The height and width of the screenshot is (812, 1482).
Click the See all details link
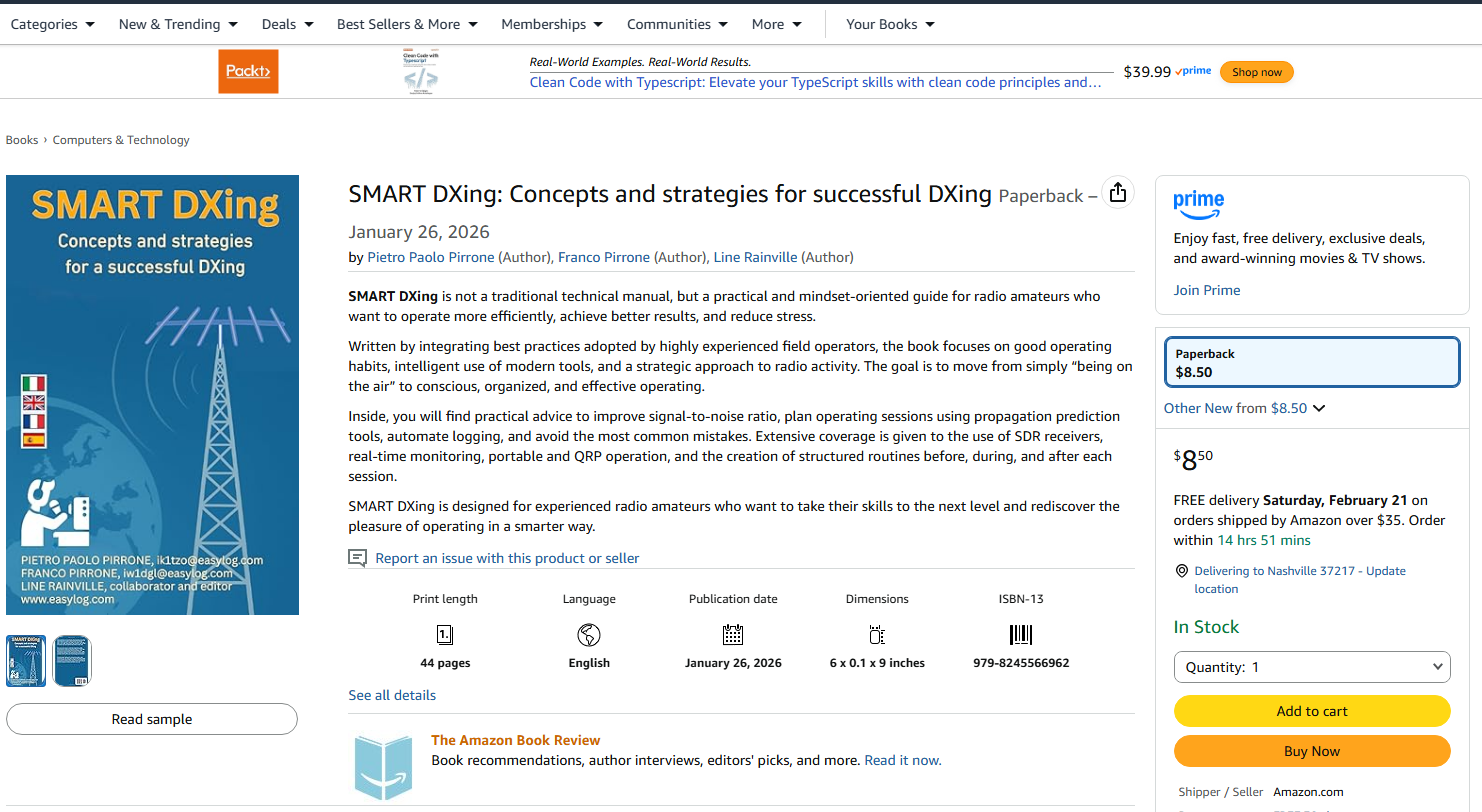tap(392, 695)
